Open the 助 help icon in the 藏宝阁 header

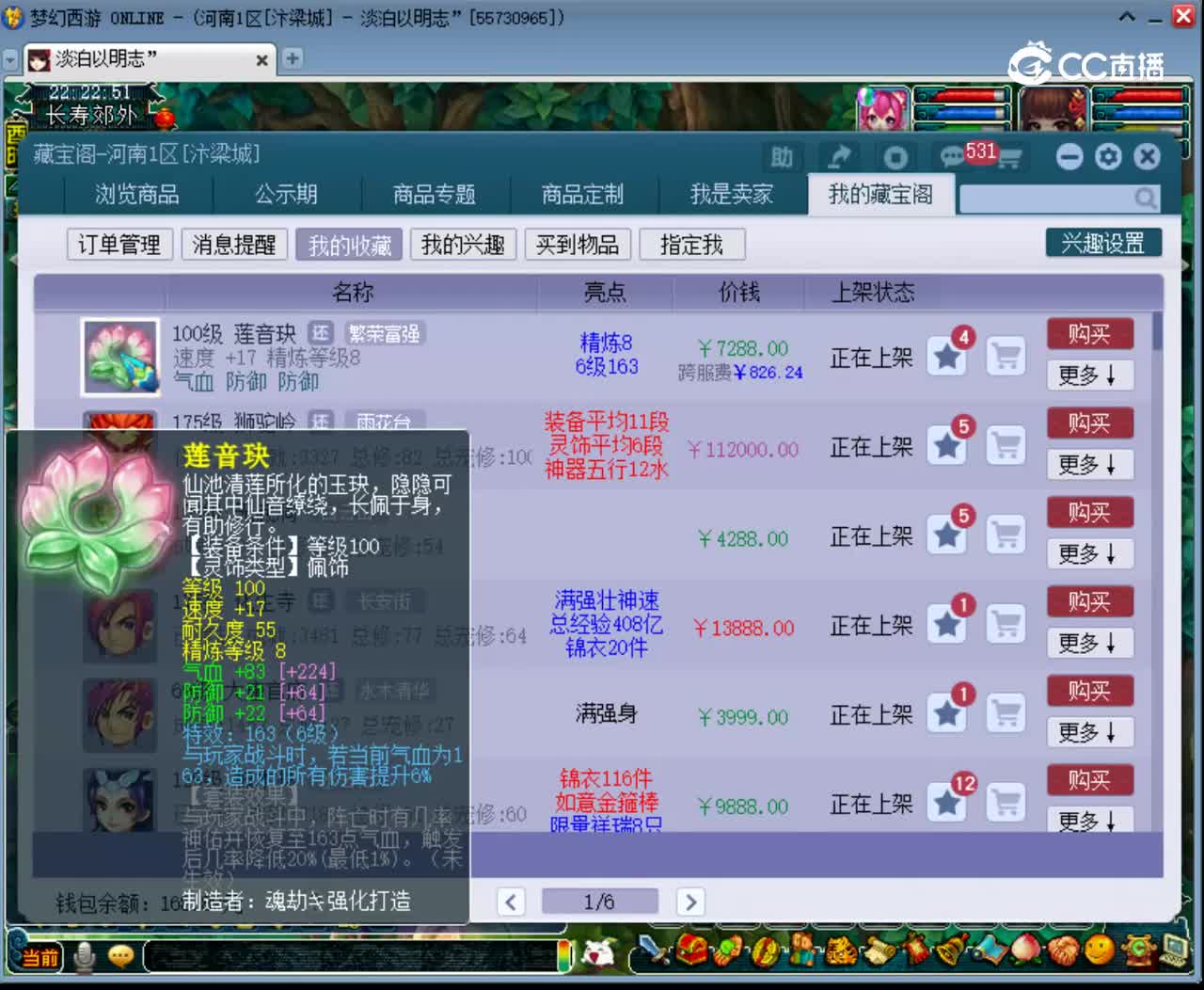pyautogui.click(x=782, y=157)
